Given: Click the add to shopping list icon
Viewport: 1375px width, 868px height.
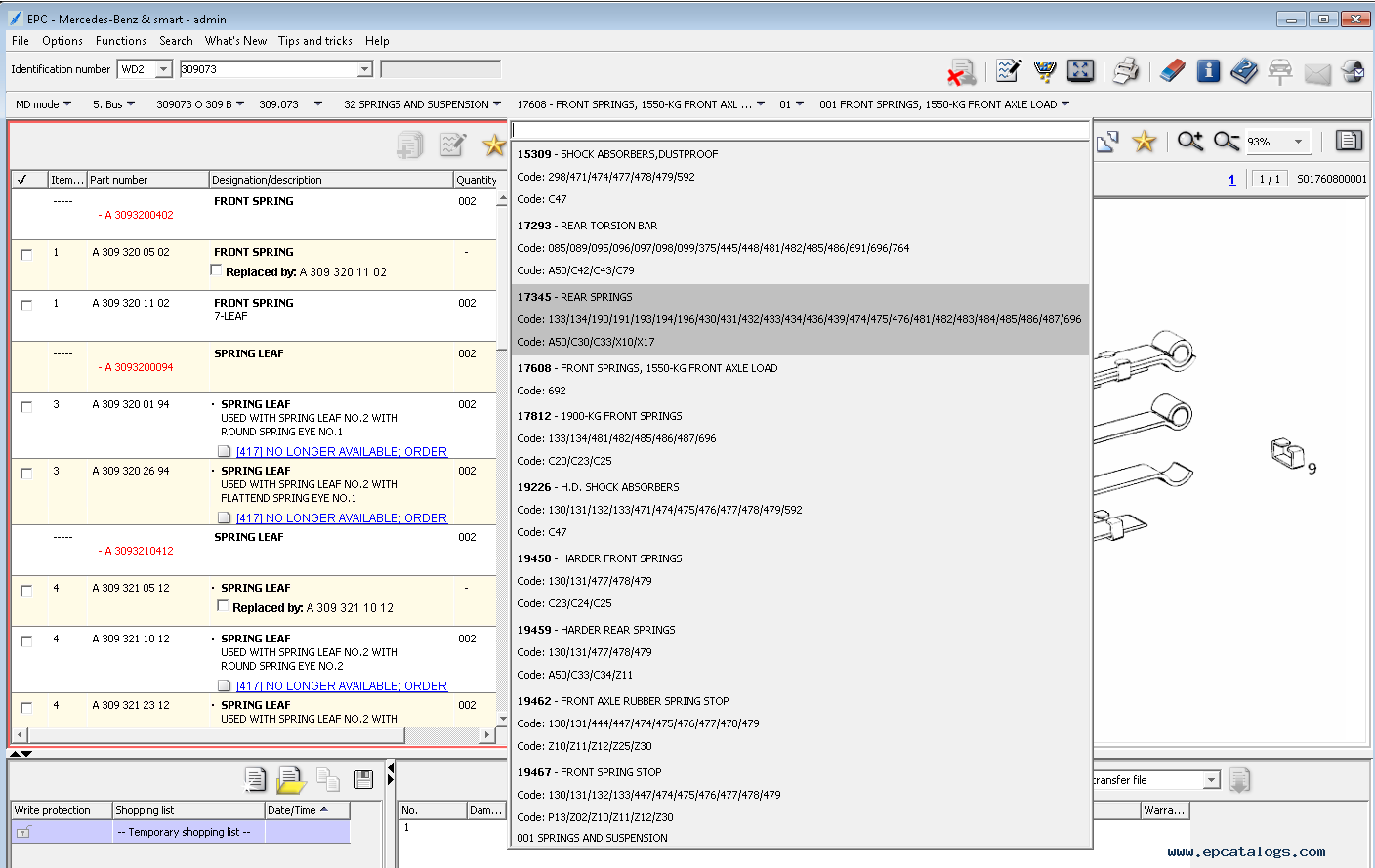Looking at the screenshot, I should click(410, 145).
